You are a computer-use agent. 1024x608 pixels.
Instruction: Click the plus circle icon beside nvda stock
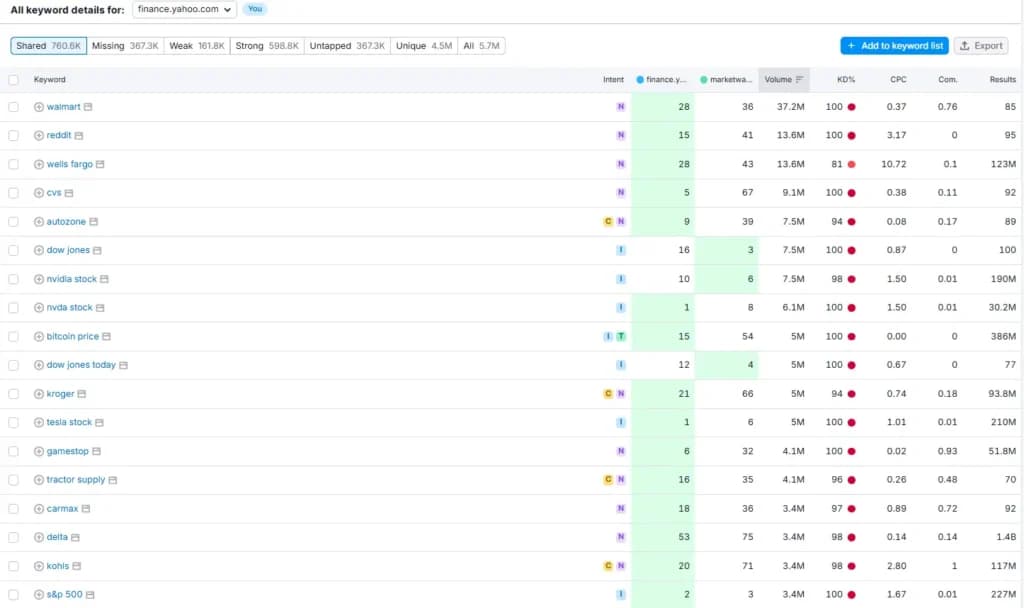[x=39, y=308]
